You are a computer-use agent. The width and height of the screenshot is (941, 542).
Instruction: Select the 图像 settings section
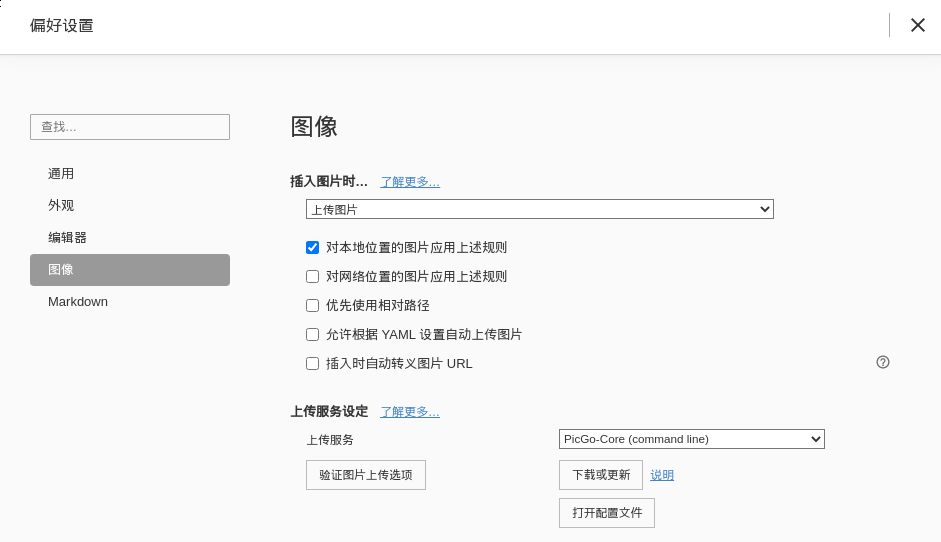click(61, 270)
